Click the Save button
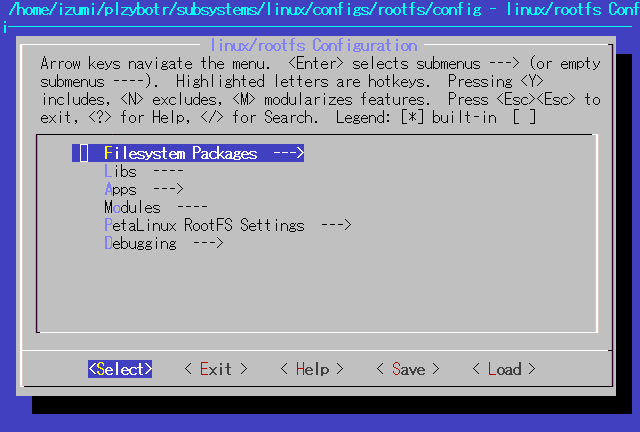The image size is (640, 432). 408,369
